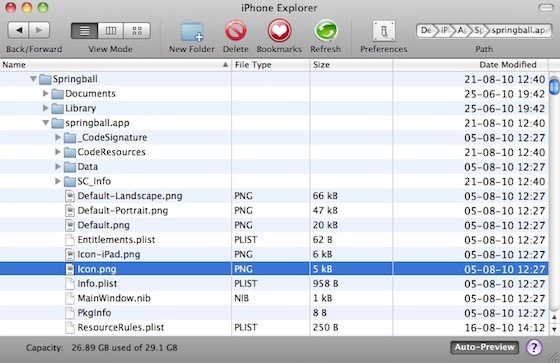Click the red Delete icon

[236, 31]
